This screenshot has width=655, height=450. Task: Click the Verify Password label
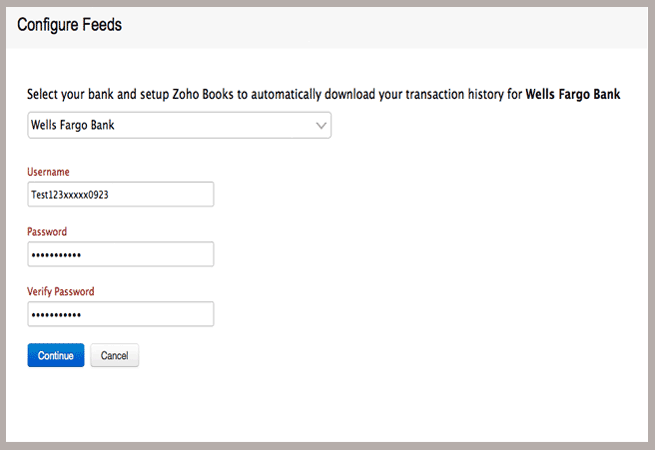click(x=61, y=292)
